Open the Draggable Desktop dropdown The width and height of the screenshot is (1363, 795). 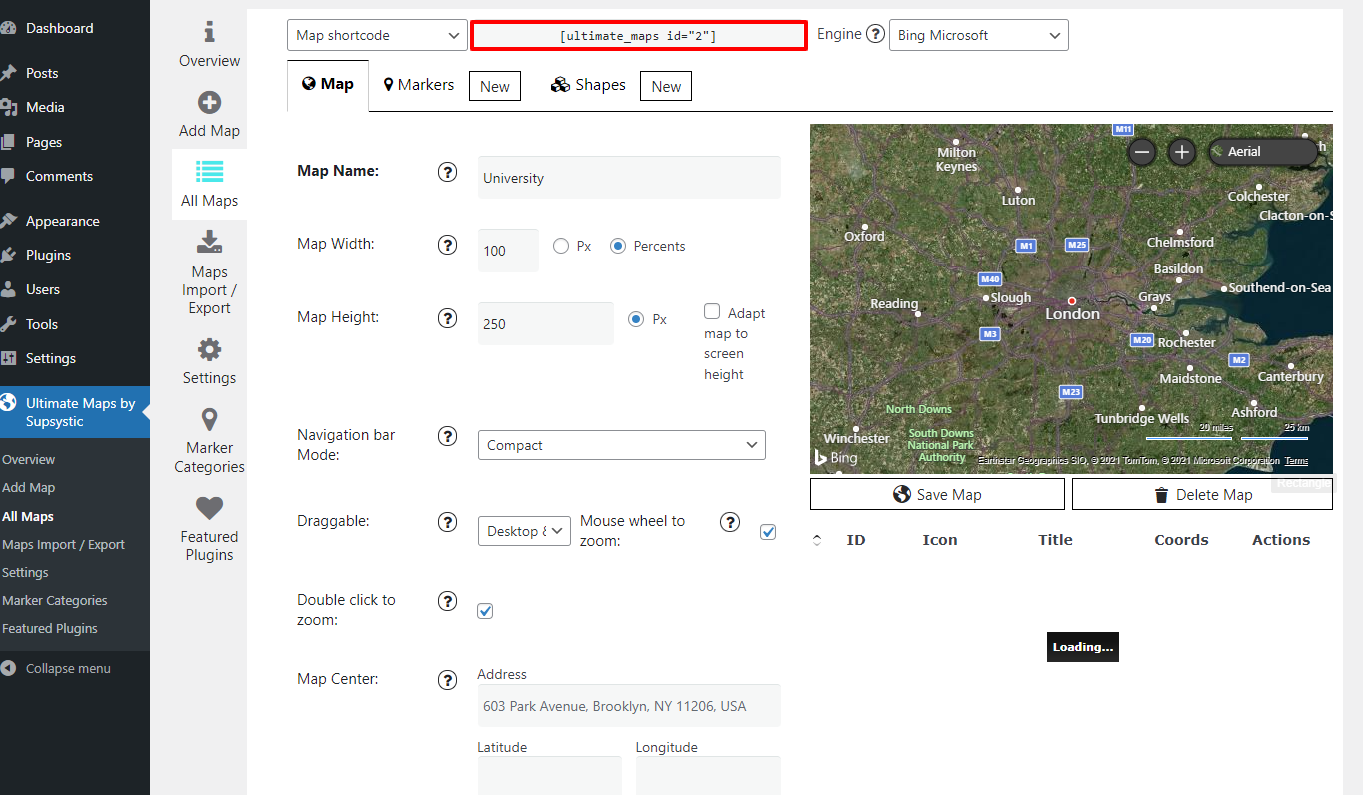(525, 531)
